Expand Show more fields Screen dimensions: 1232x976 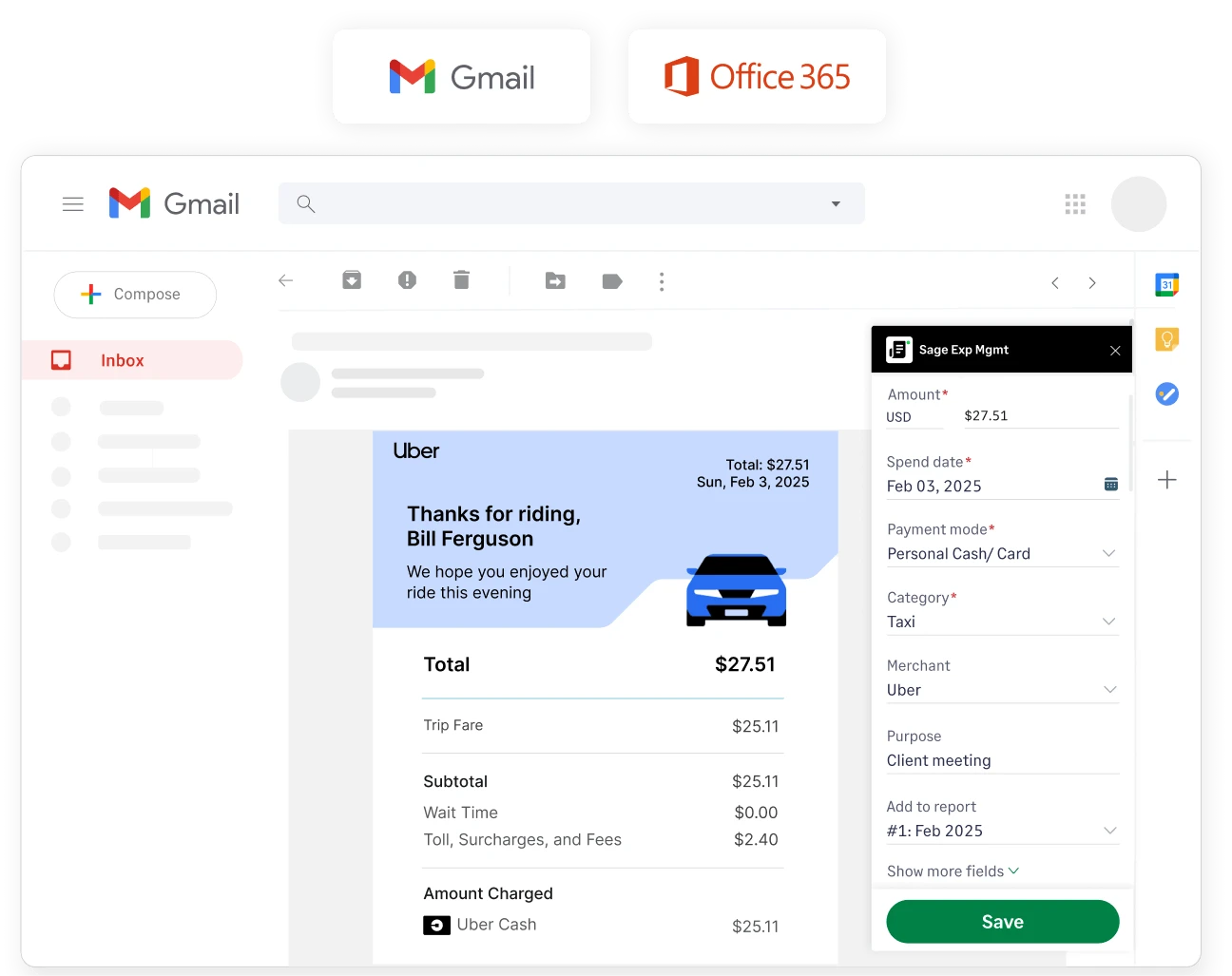952,871
